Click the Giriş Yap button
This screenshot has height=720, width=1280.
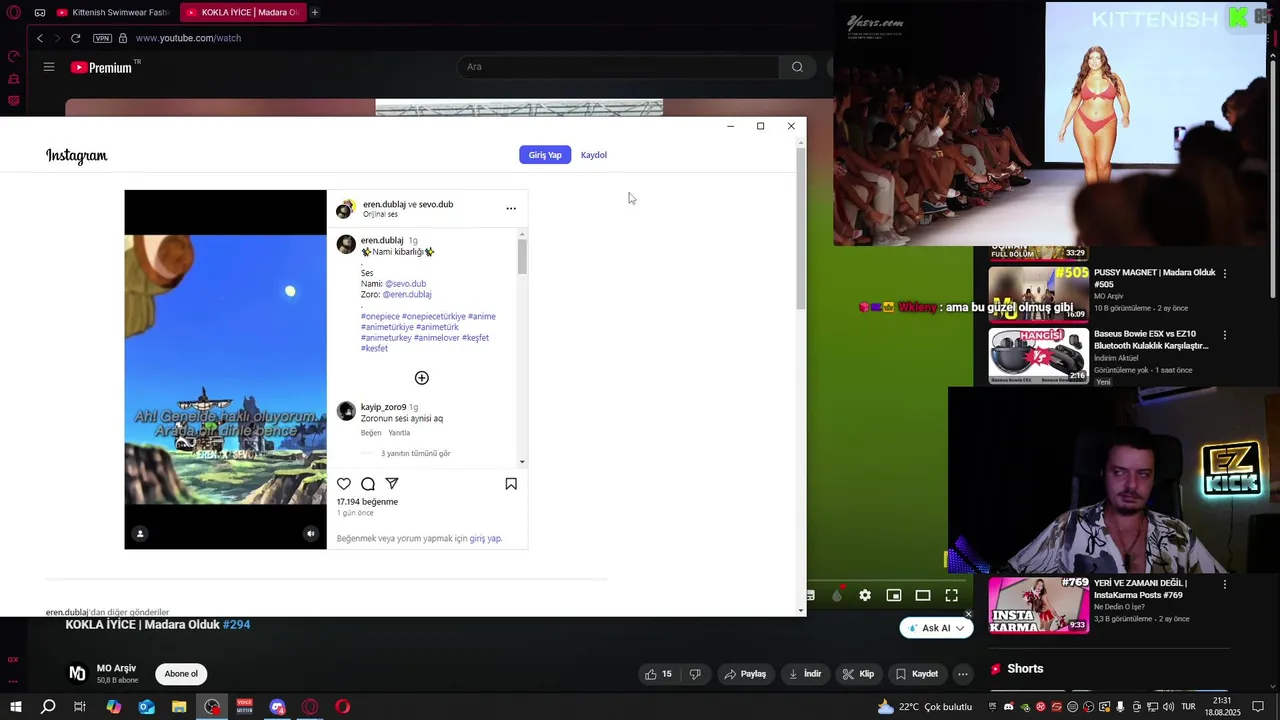545,155
